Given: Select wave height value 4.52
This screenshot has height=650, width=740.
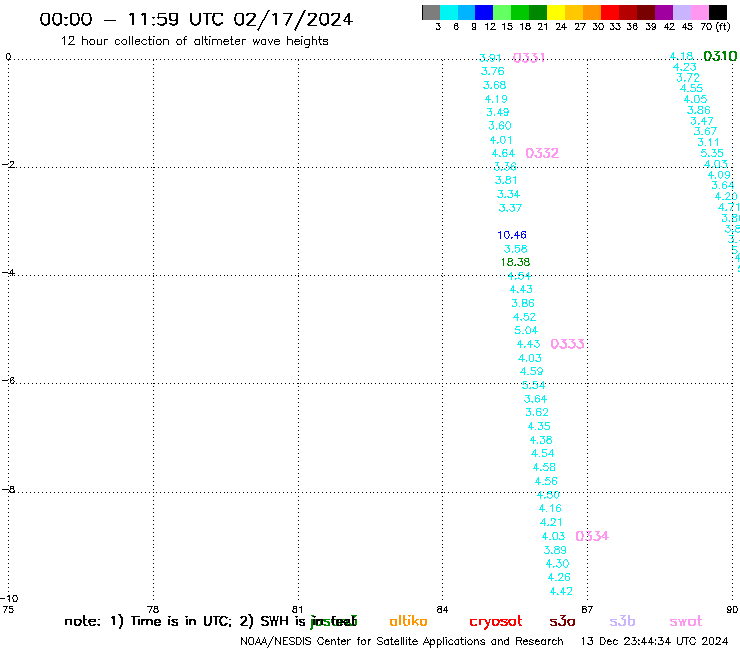Looking at the screenshot, I should 524,317.
